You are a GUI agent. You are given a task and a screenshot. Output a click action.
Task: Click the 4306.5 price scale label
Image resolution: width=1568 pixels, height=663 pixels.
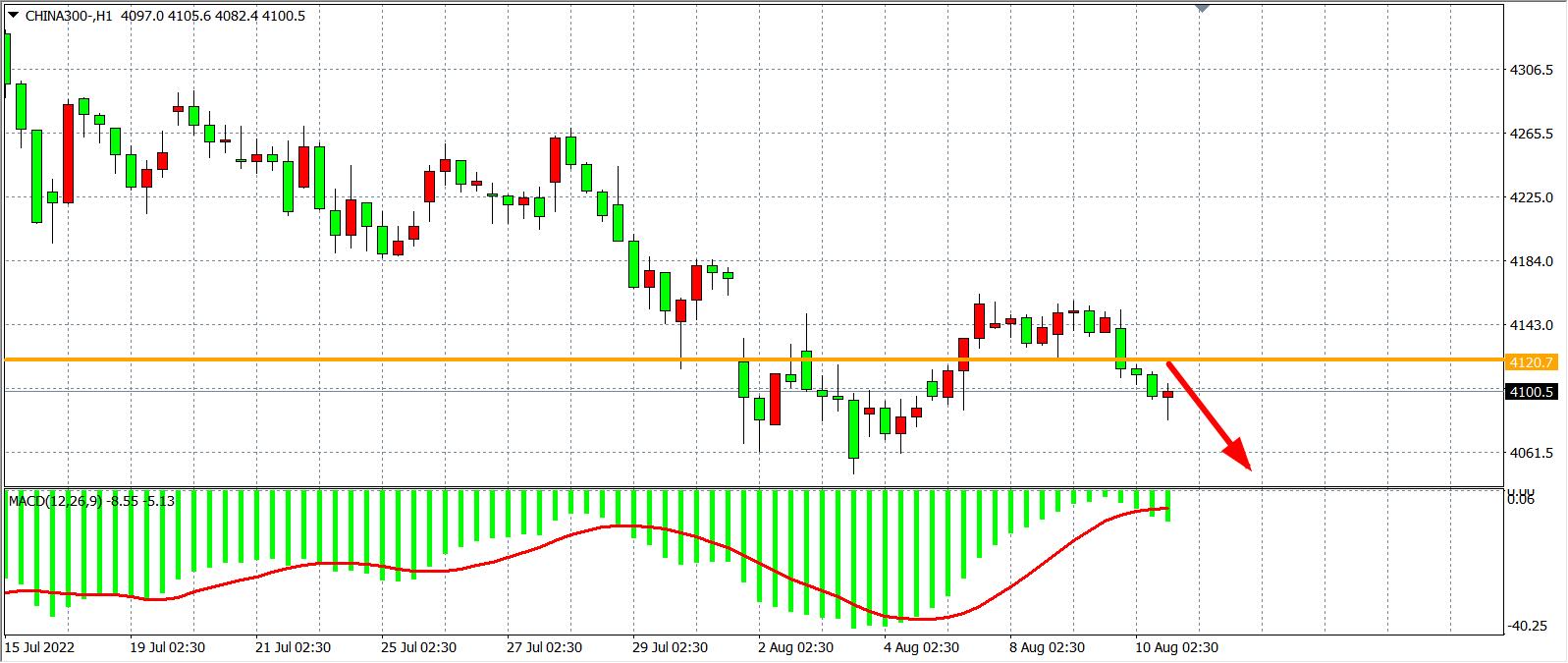[x=1531, y=71]
